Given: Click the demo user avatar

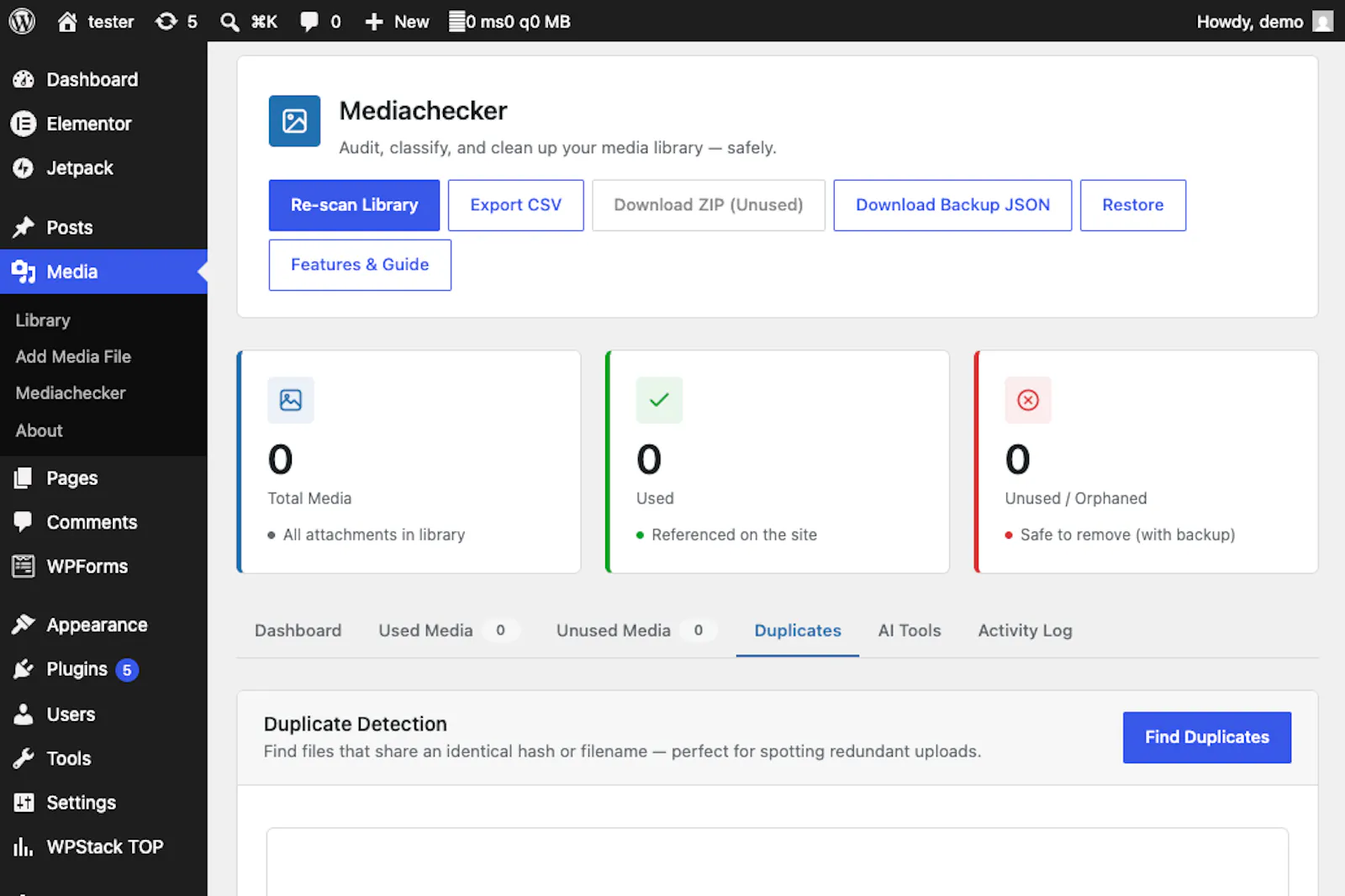Looking at the screenshot, I should (x=1323, y=21).
